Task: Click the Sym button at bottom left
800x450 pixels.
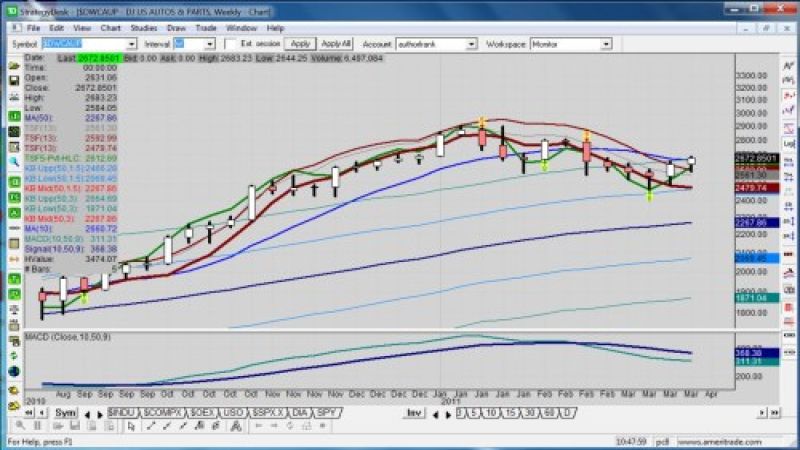Action: [65, 412]
